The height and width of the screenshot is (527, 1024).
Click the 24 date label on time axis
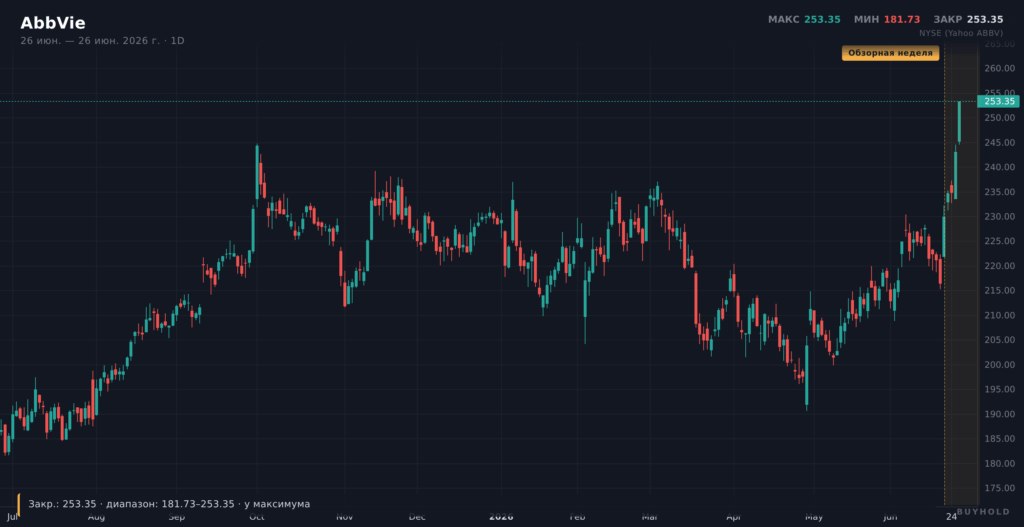952,517
